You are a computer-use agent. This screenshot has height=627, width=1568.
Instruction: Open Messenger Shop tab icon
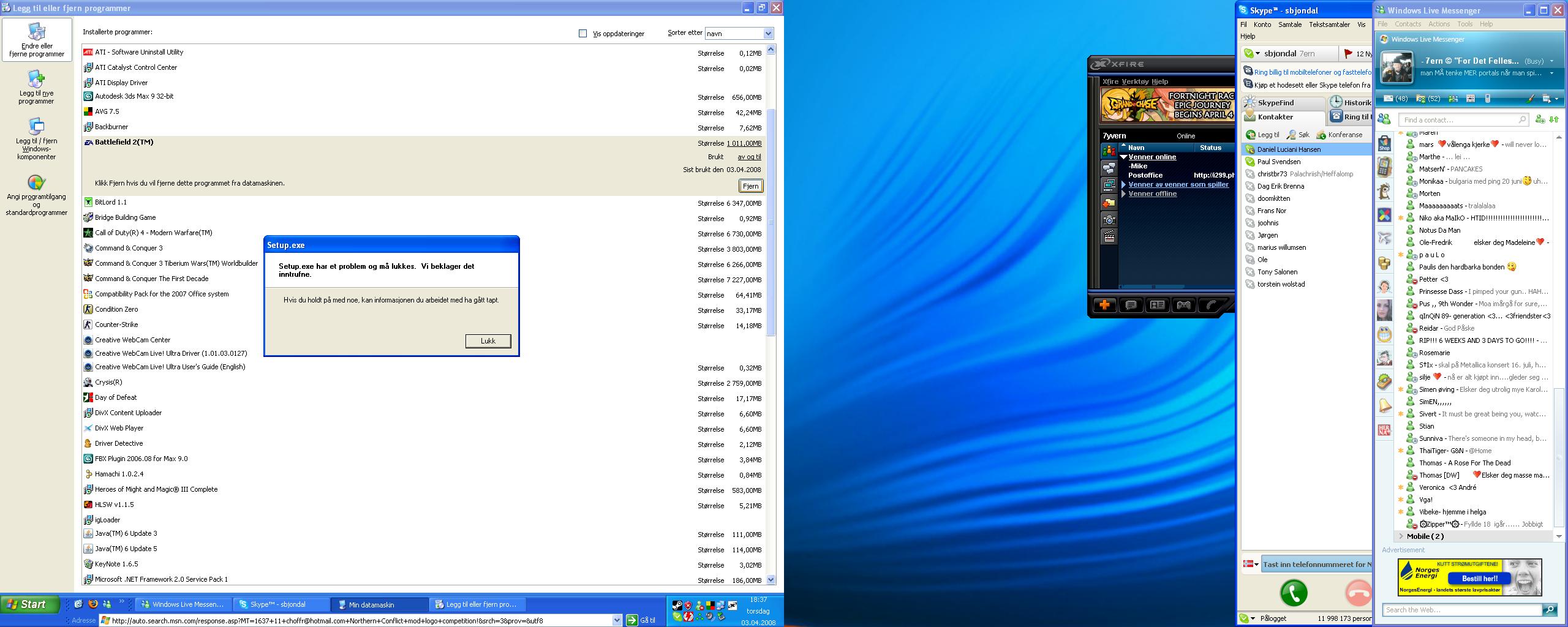click(1384, 144)
